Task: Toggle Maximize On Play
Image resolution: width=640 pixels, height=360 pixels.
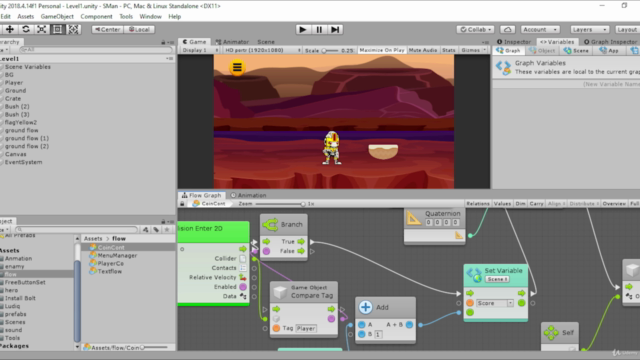Action: 382,50
